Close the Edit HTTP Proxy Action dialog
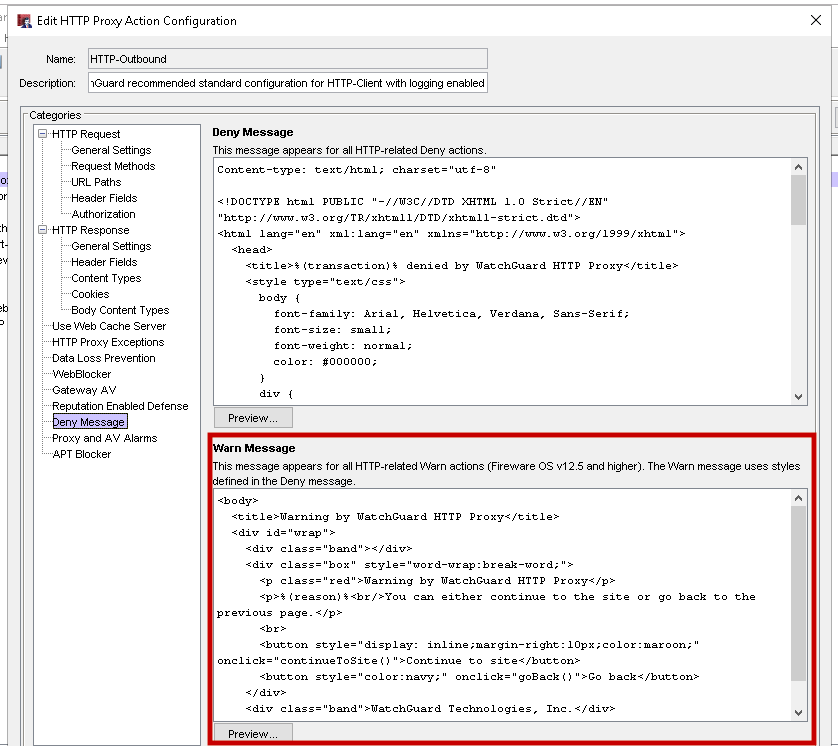This screenshot has height=746, width=838. (x=816, y=20)
